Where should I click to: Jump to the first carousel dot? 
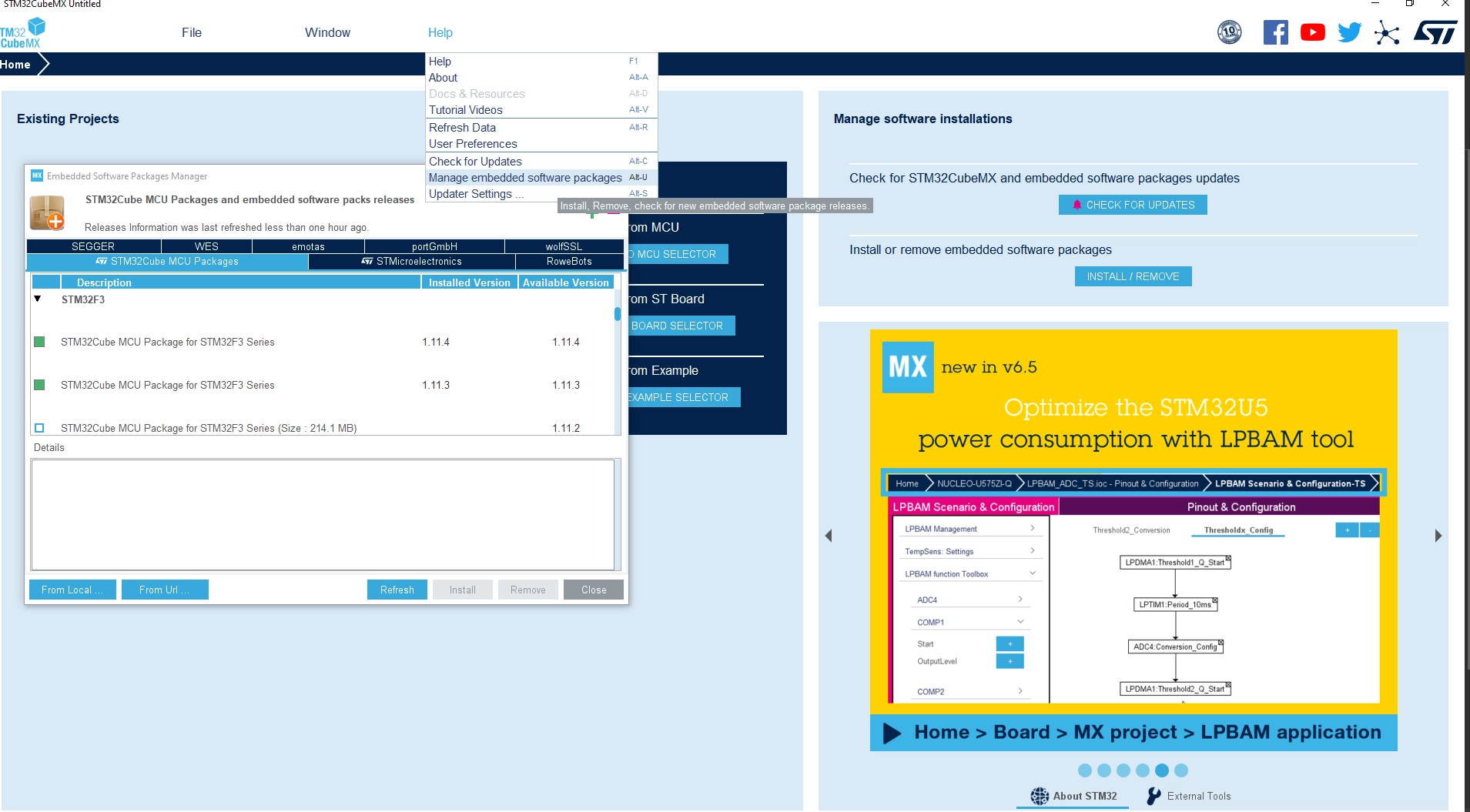[x=1085, y=770]
